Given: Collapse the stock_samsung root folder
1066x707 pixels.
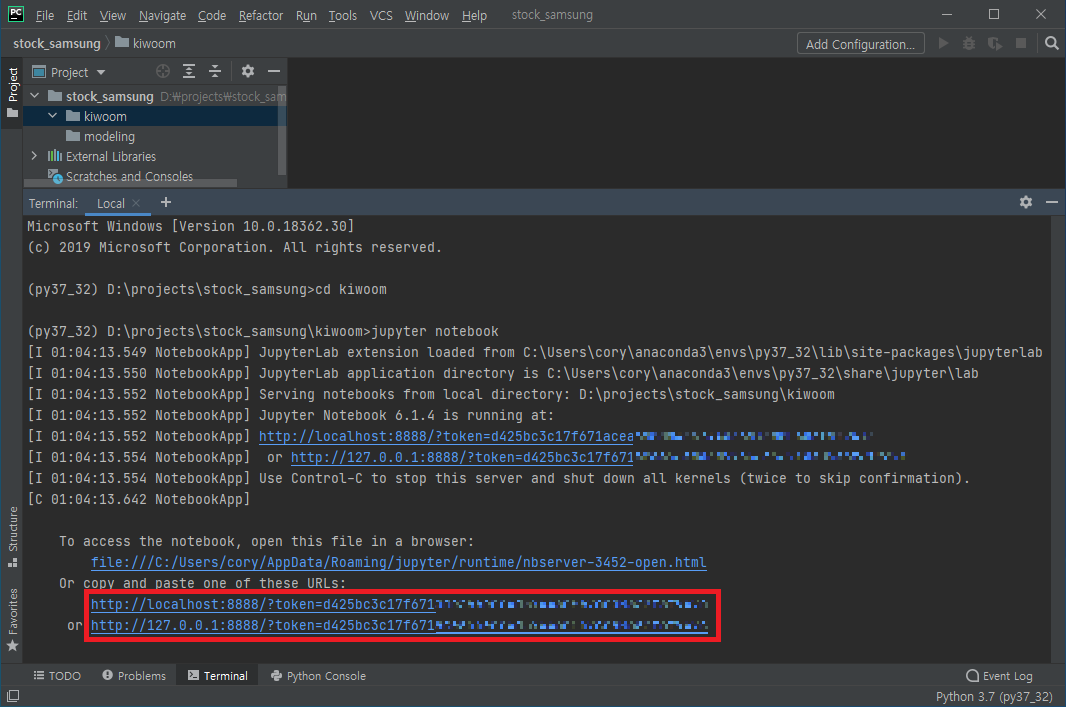Looking at the screenshot, I should point(35,96).
